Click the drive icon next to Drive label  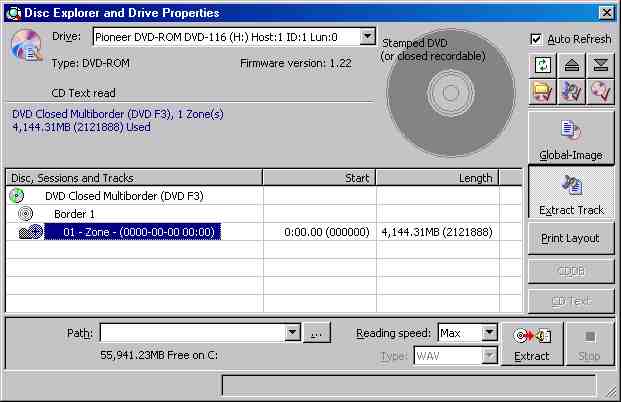point(24,45)
